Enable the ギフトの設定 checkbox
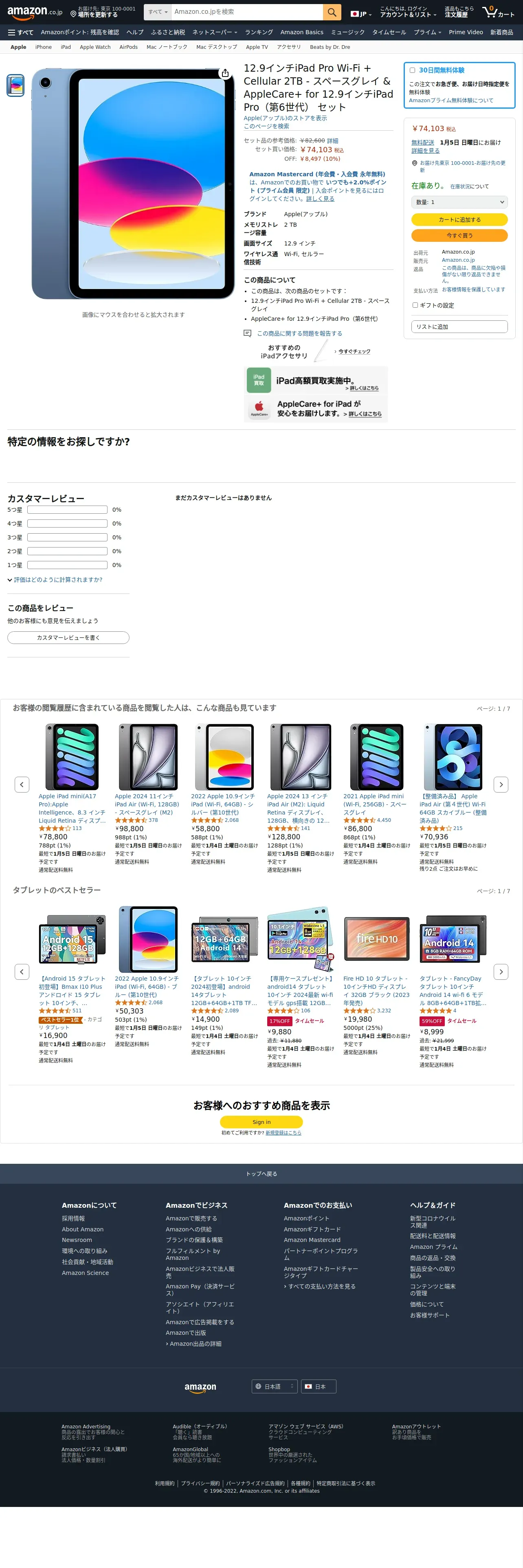The image size is (523, 1568). click(415, 306)
